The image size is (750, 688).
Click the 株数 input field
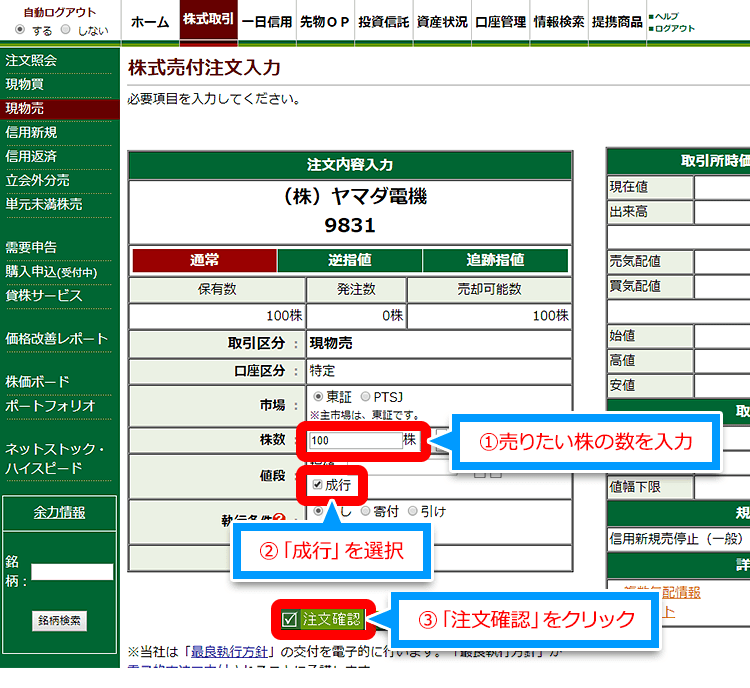tap(356, 441)
